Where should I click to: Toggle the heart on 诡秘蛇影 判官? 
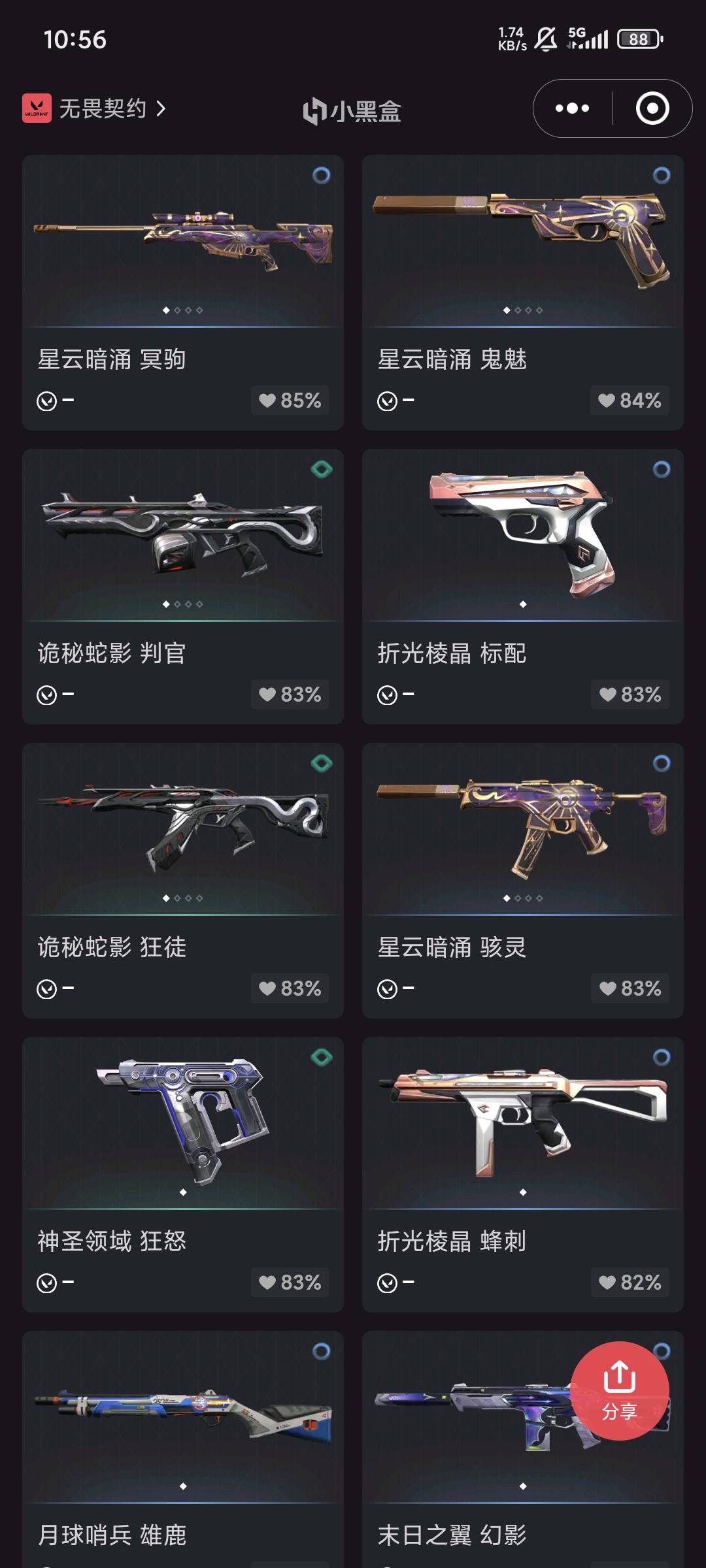(x=290, y=694)
